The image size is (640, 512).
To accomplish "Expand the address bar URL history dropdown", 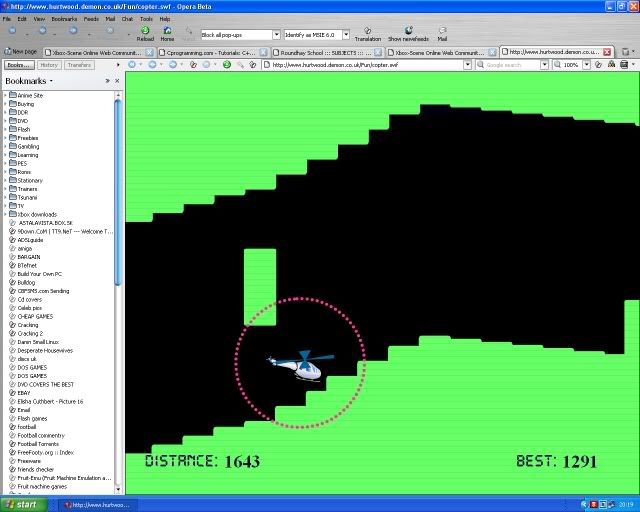I will tap(468, 65).
